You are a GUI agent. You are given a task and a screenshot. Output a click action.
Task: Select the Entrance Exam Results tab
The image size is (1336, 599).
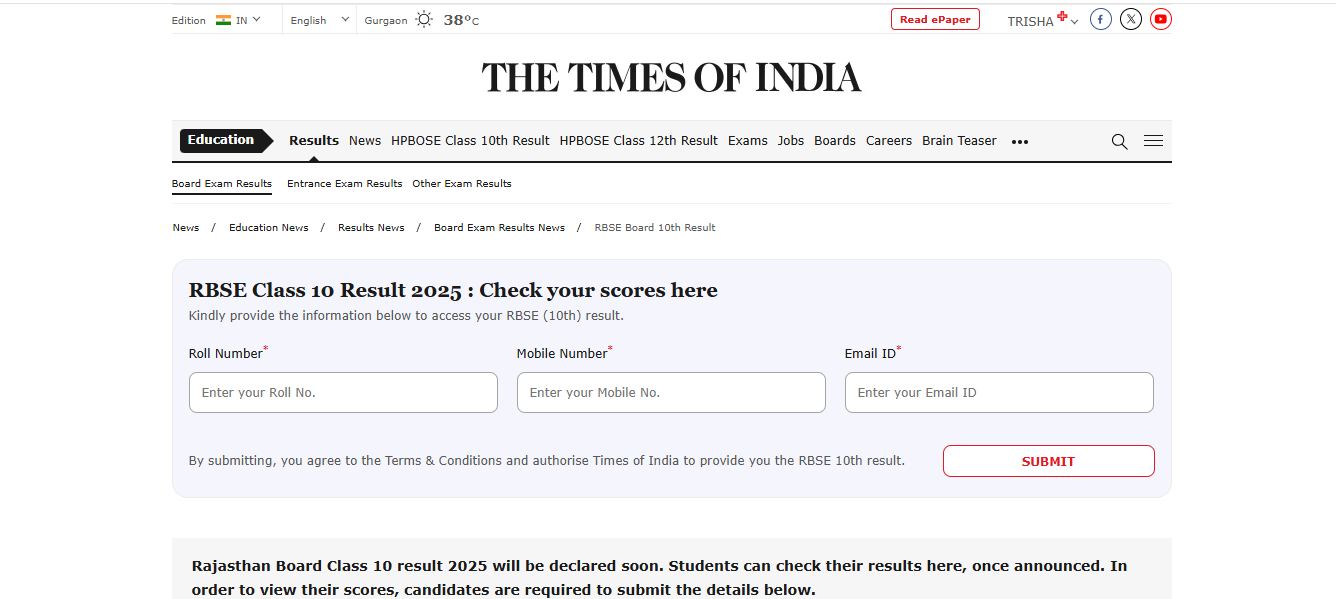click(x=344, y=184)
